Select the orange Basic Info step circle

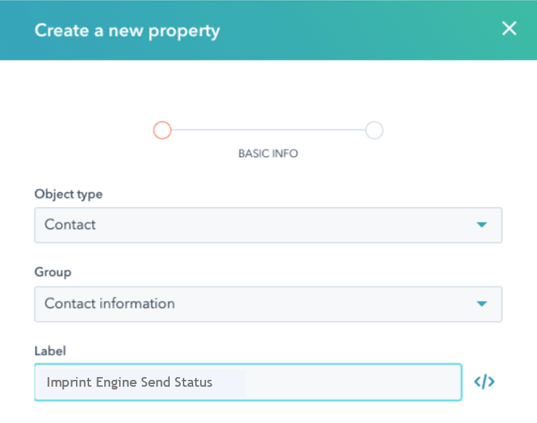[162, 130]
